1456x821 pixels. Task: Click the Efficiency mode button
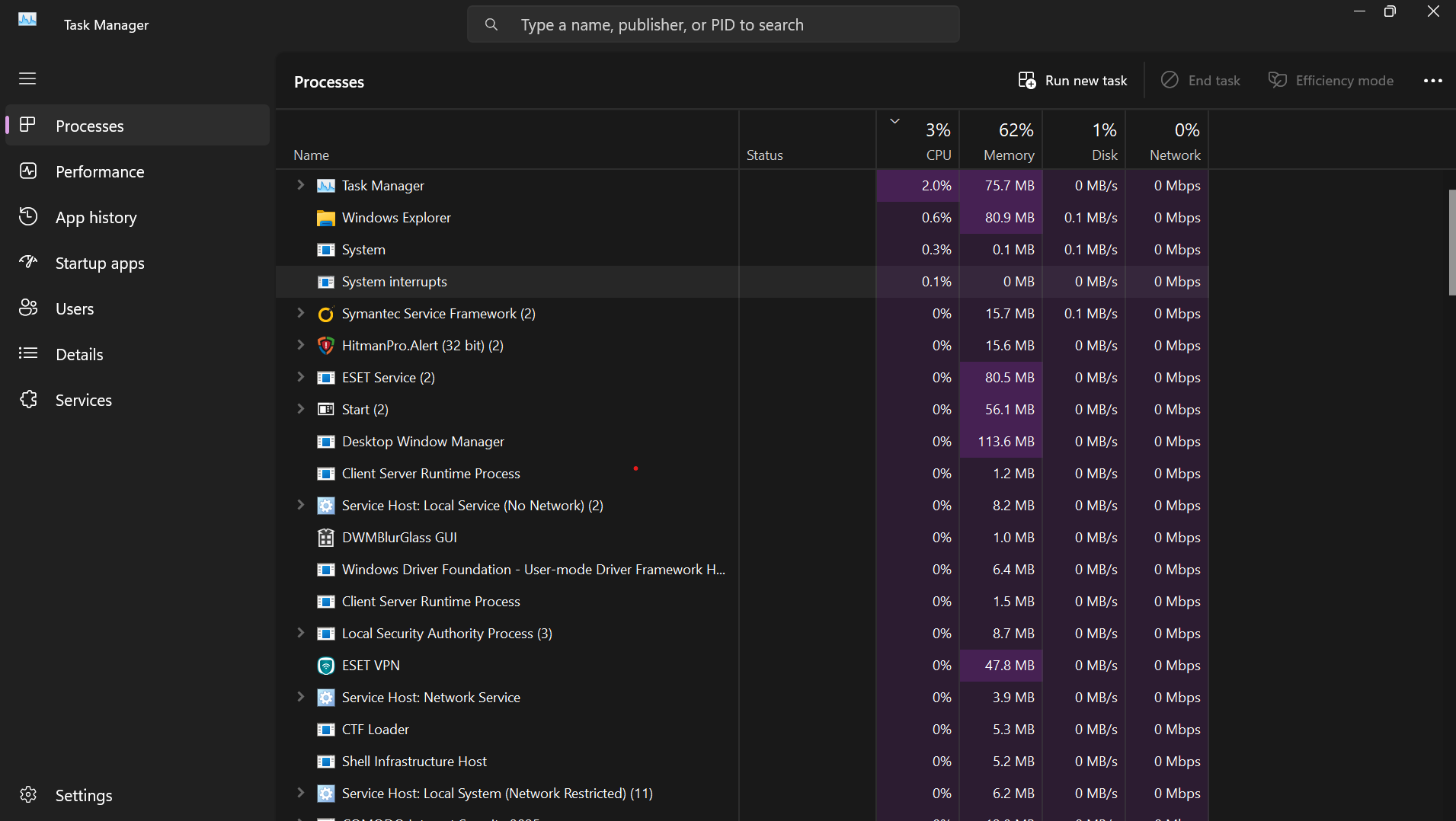point(1331,81)
